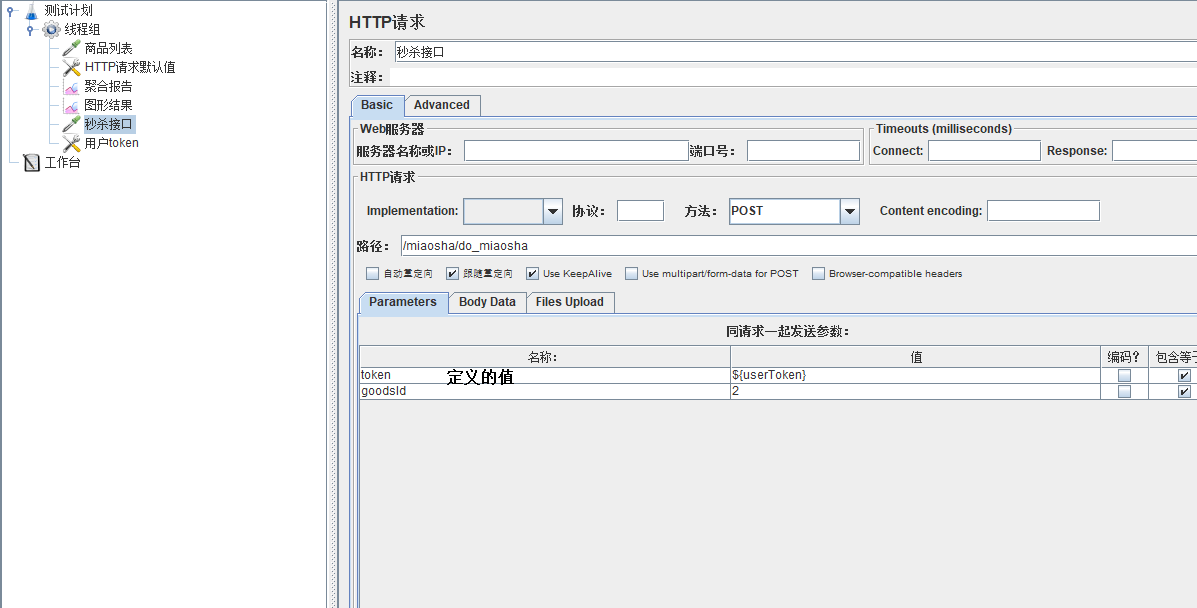Toggle 编码 checkbox for the token row

tap(1124, 376)
